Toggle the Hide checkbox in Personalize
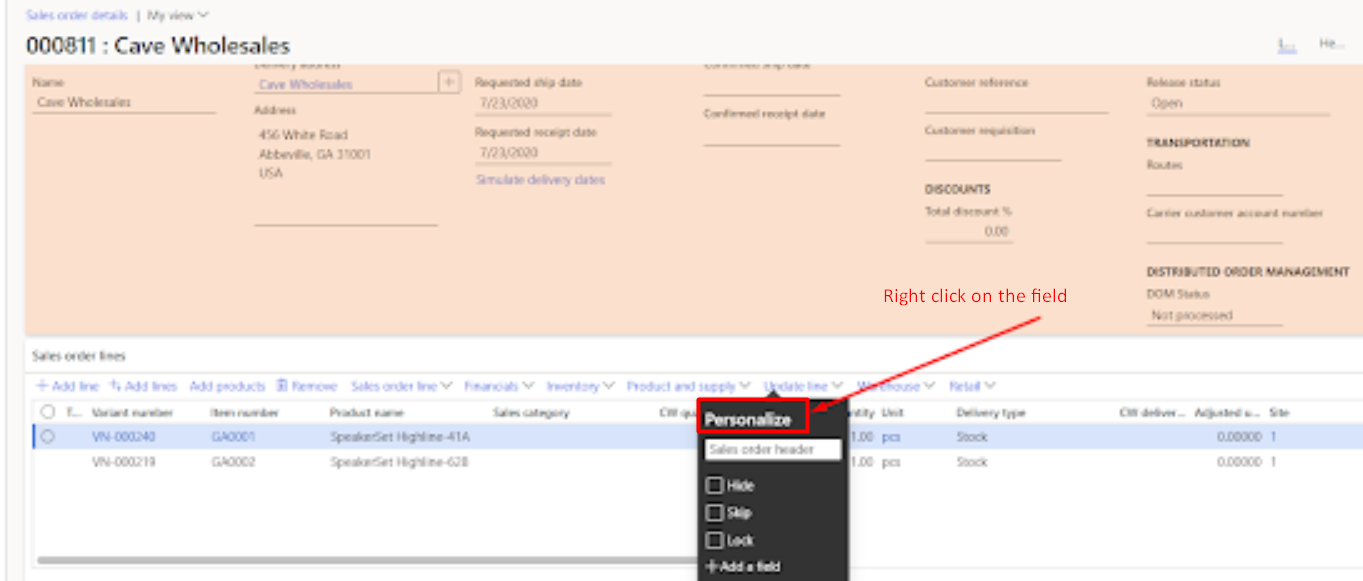This screenshot has width=1363, height=581. click(x=713, y=485)
